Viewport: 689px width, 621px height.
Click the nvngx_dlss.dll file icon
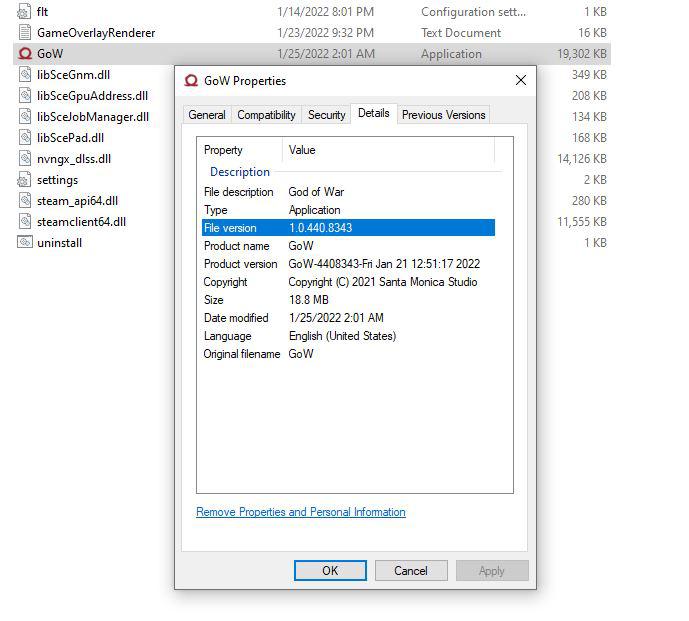pyautogui.click(x=25, y=159)
